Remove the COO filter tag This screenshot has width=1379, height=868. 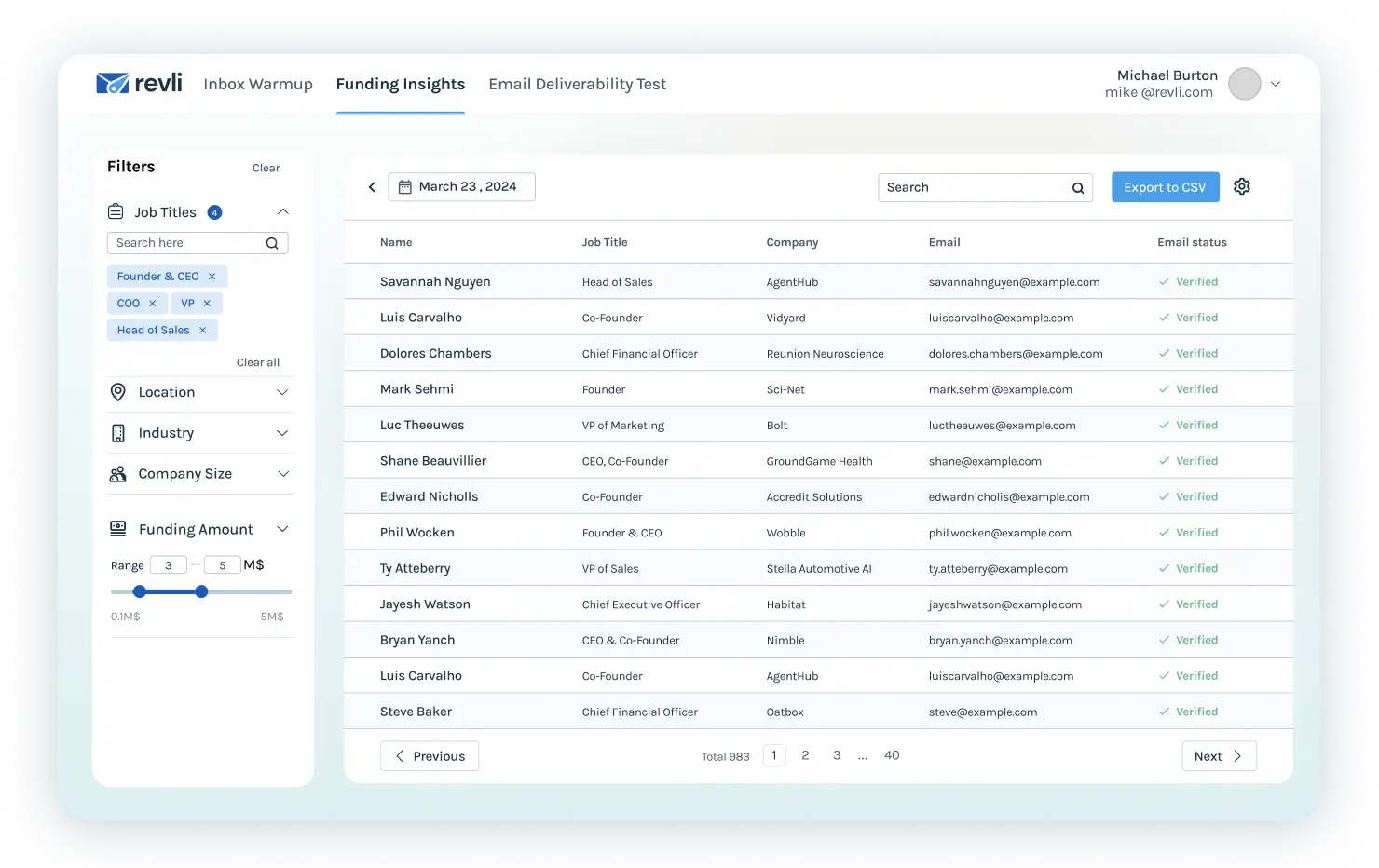(153, 304)
